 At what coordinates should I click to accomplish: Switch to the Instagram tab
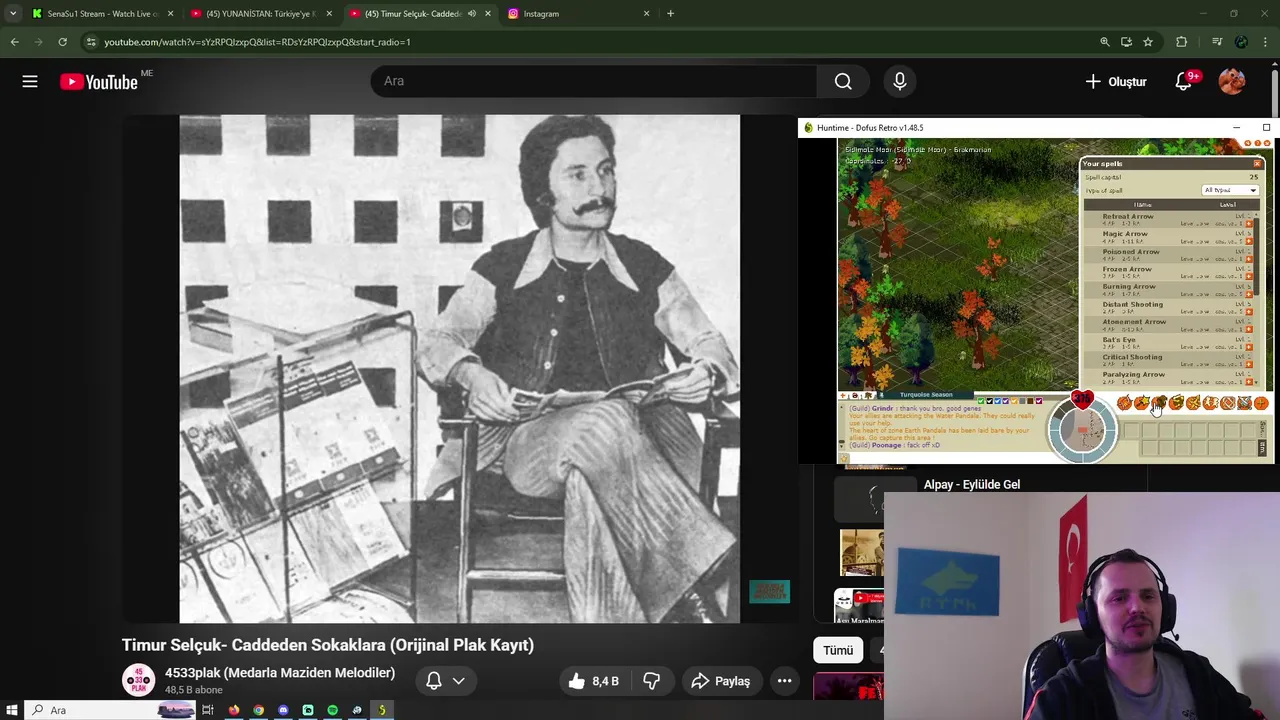point(579,14)
